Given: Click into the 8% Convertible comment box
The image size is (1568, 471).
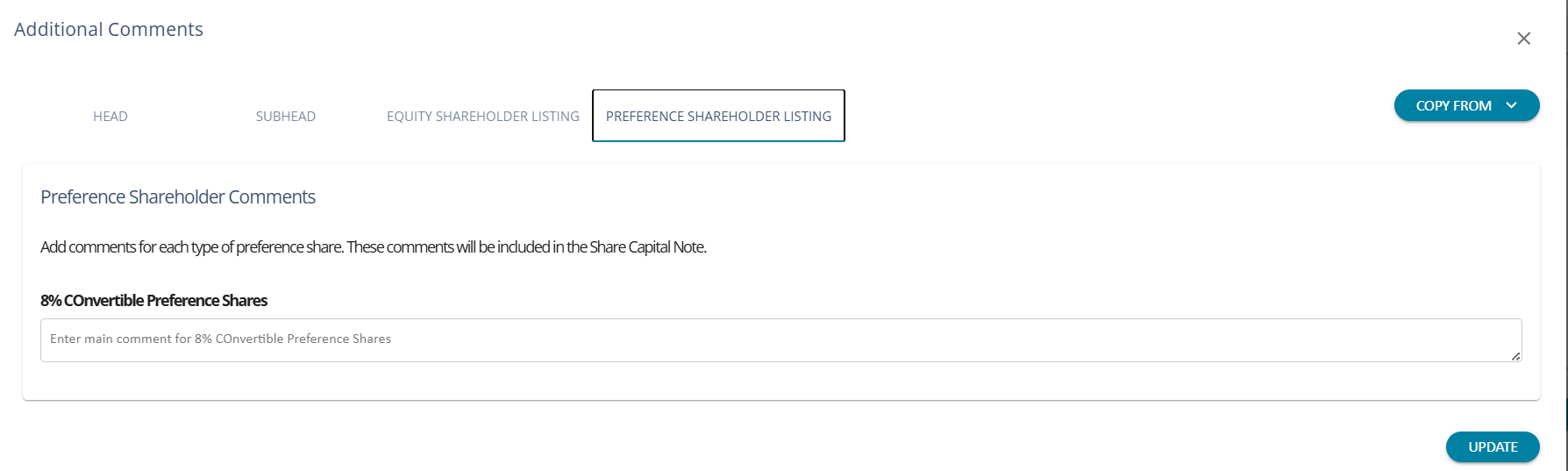Looking at the screenshot, I should coord(780,340).
